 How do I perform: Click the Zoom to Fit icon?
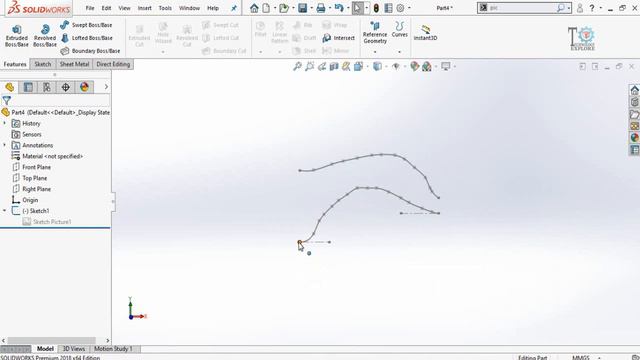click(x=297, y=66)
